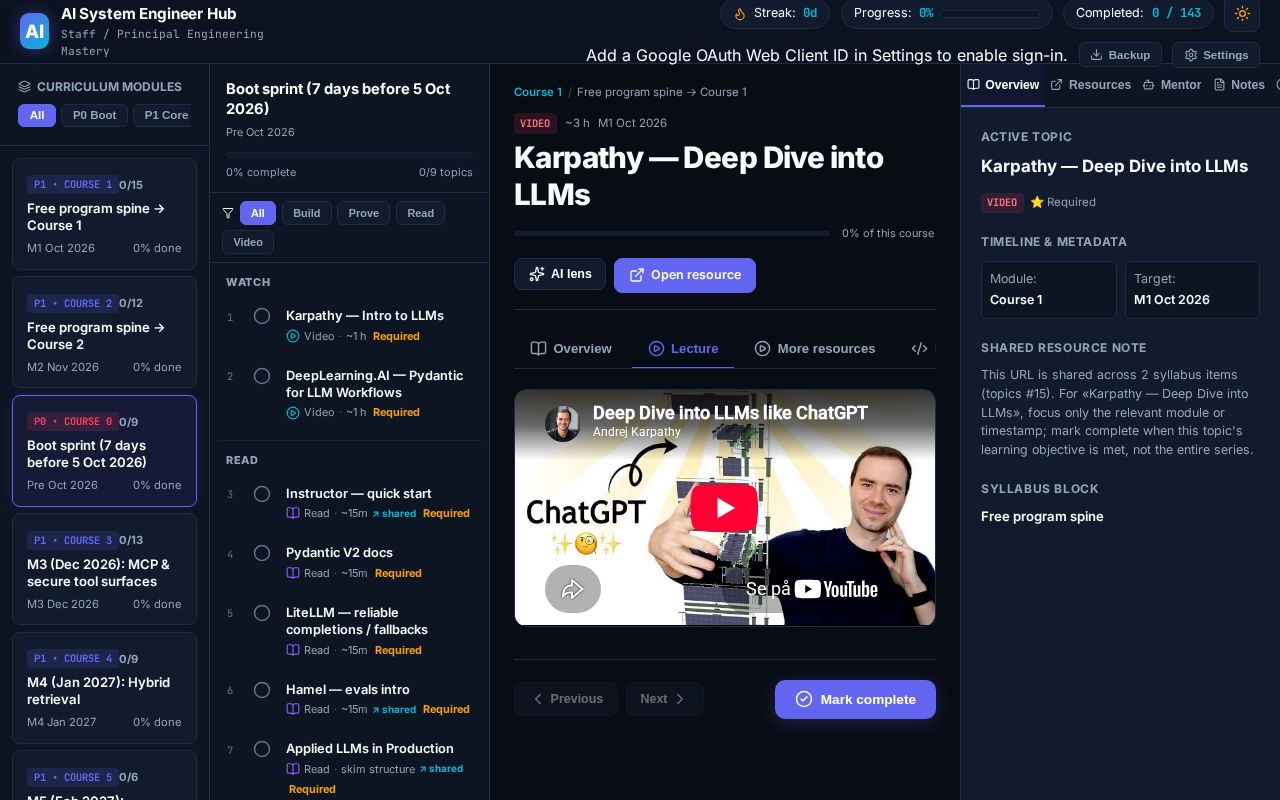
Task: Check Applied LLMs in Production circle
Action: pyautogui.click(x=262, y=749)
